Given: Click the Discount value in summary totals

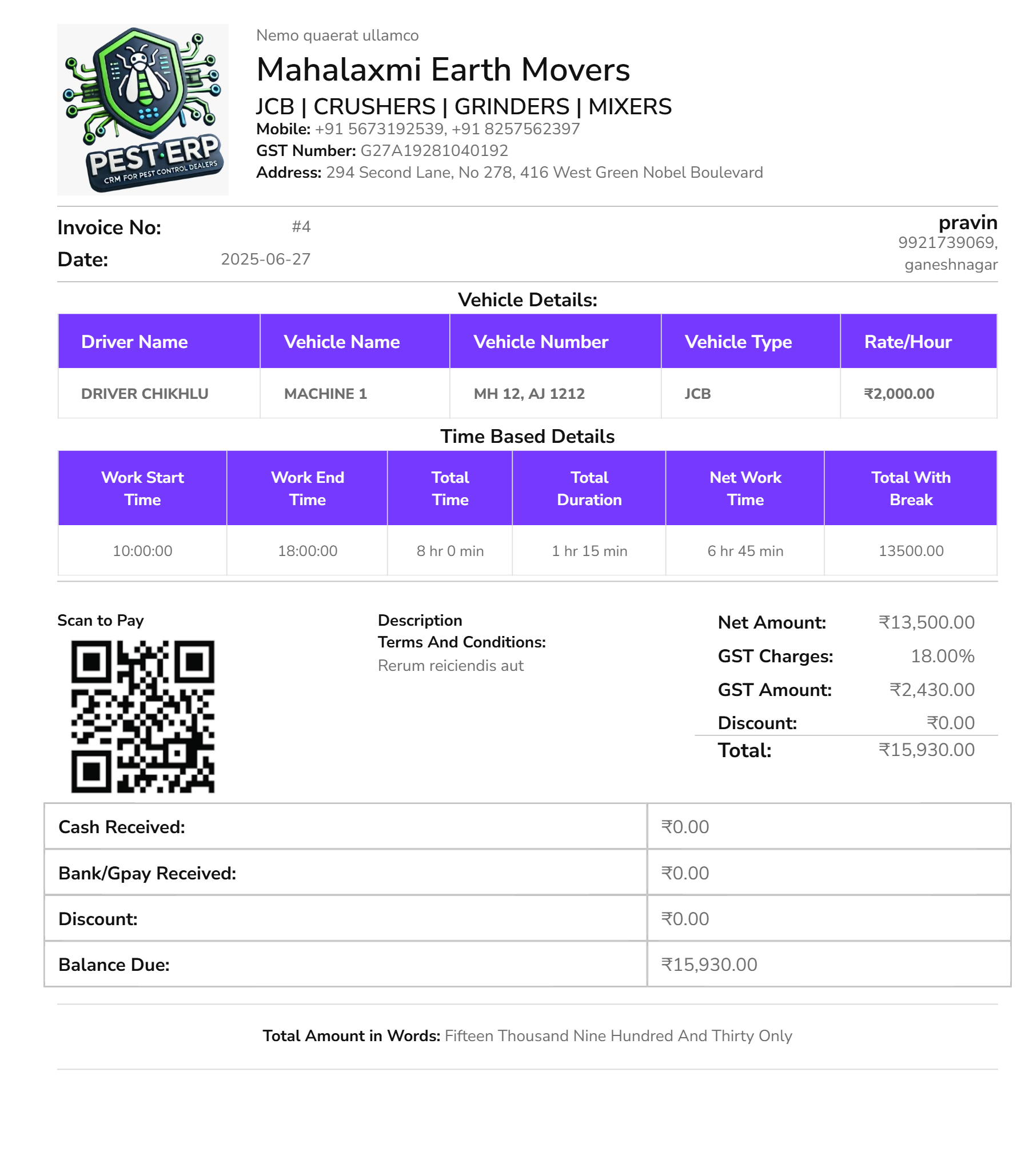Looking at the screenshot, I should tap(950, 723).
